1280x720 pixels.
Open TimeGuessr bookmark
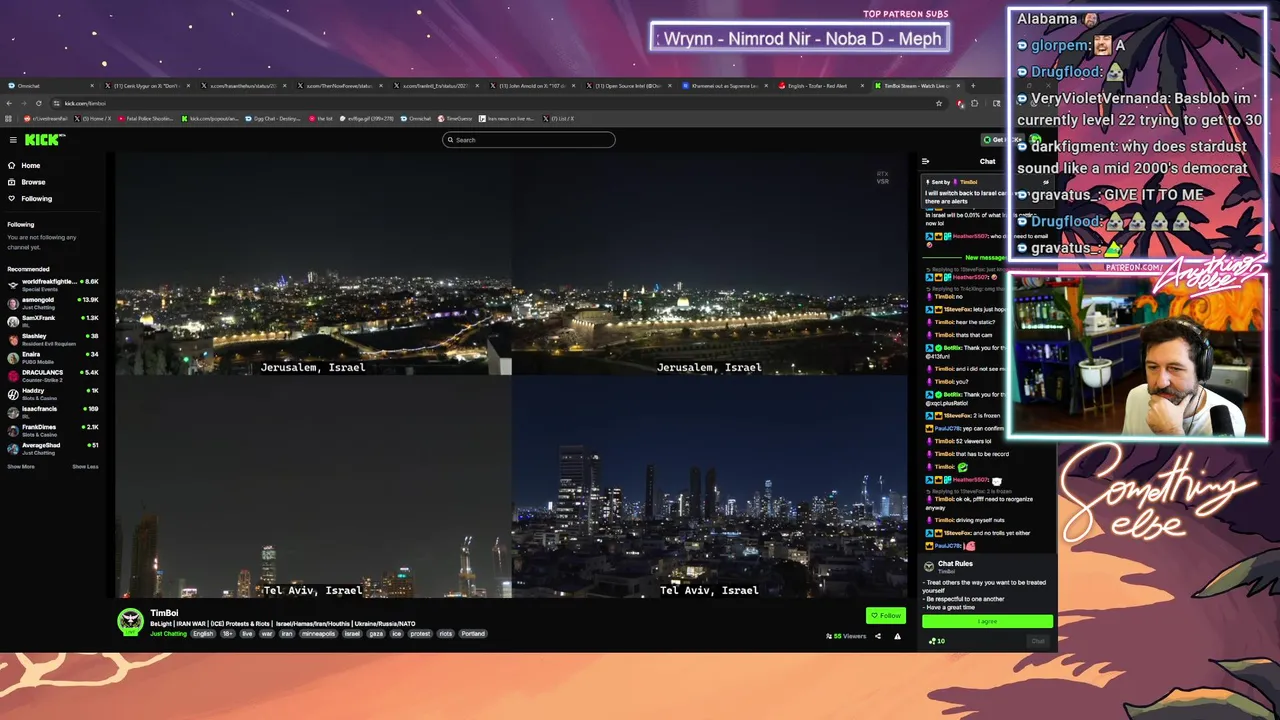click(x=455, y=118)
